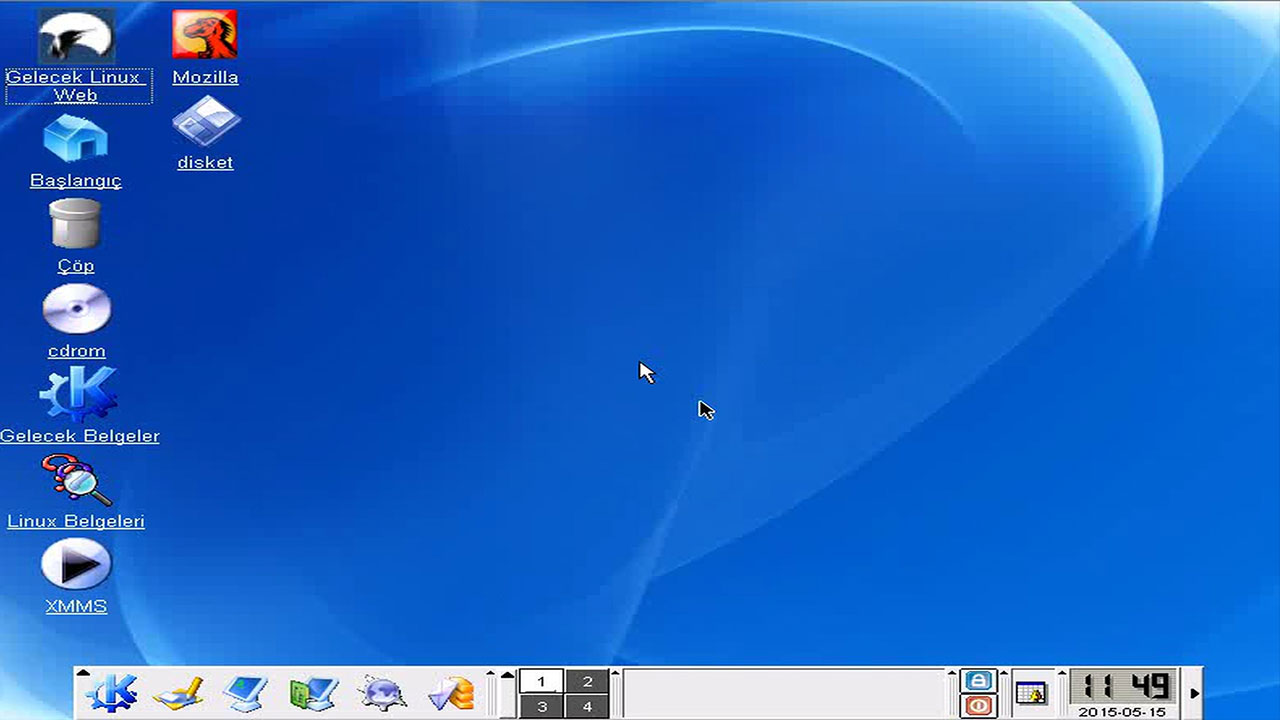Click the lock screen button in panel
The height and width of the screenshot is (720, 1280).
coord(978,680)
